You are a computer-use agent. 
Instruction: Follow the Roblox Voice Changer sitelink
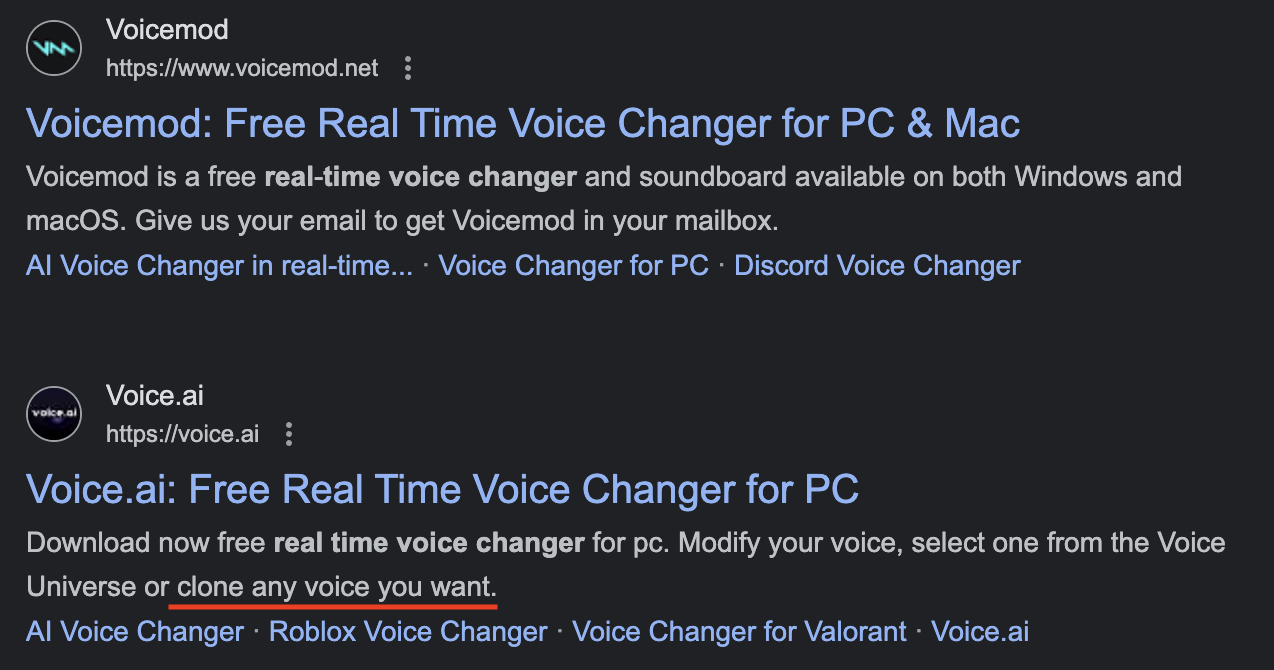pos(408,632)
